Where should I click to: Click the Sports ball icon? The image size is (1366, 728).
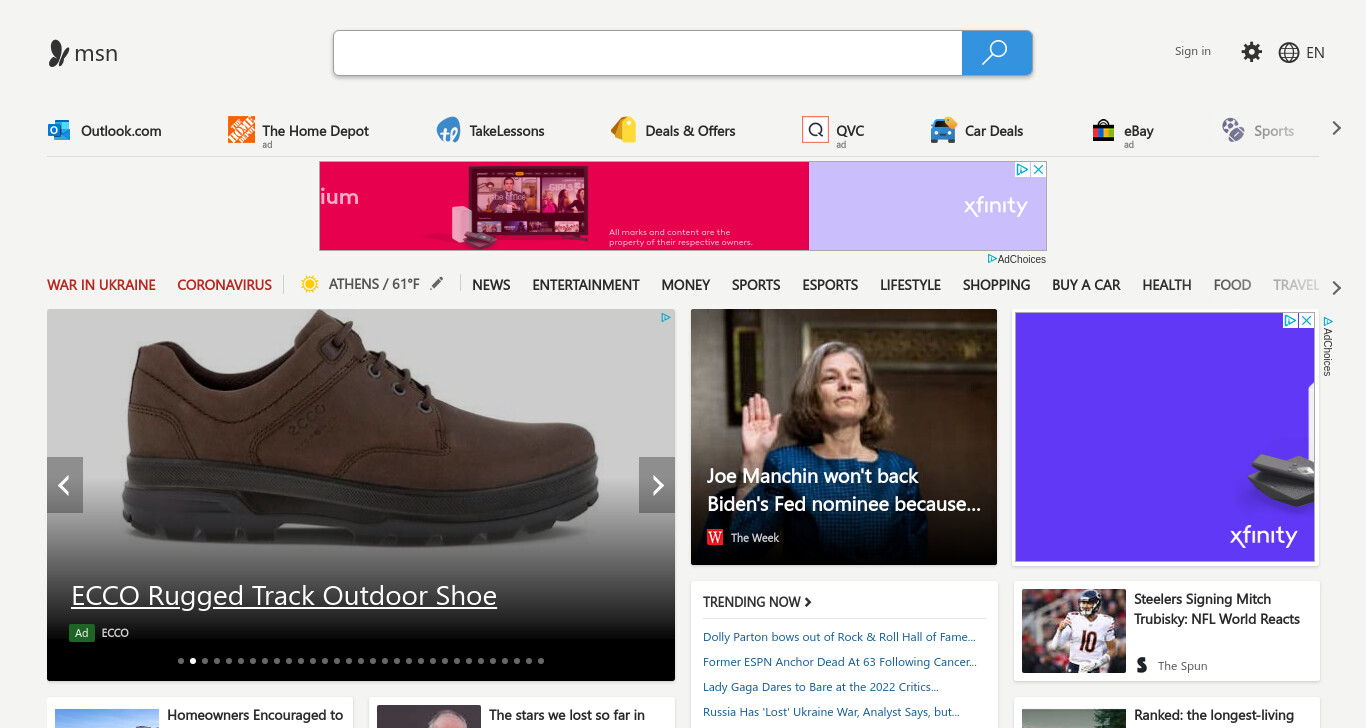[x=1233, y=130]
